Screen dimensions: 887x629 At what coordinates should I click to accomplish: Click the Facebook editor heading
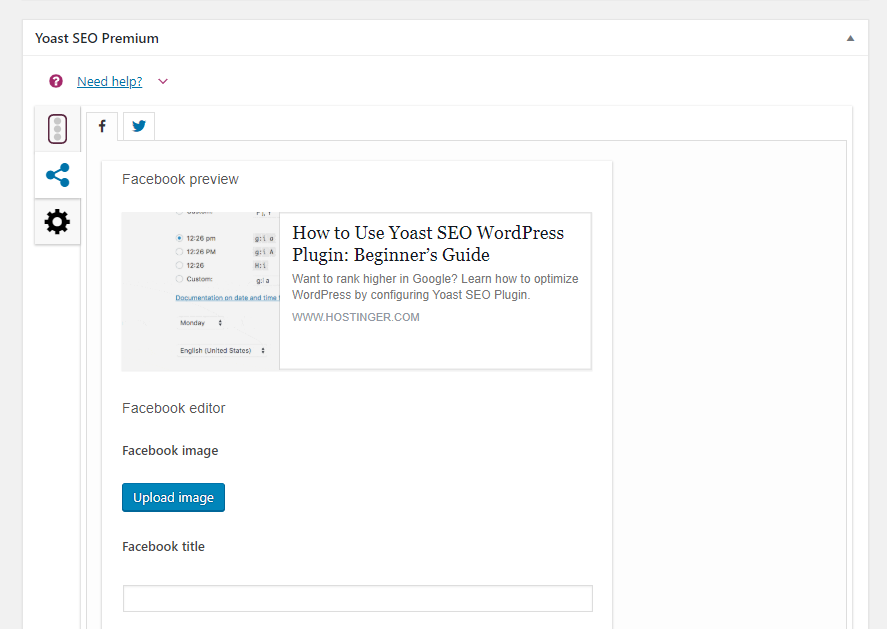coord(174,408)
